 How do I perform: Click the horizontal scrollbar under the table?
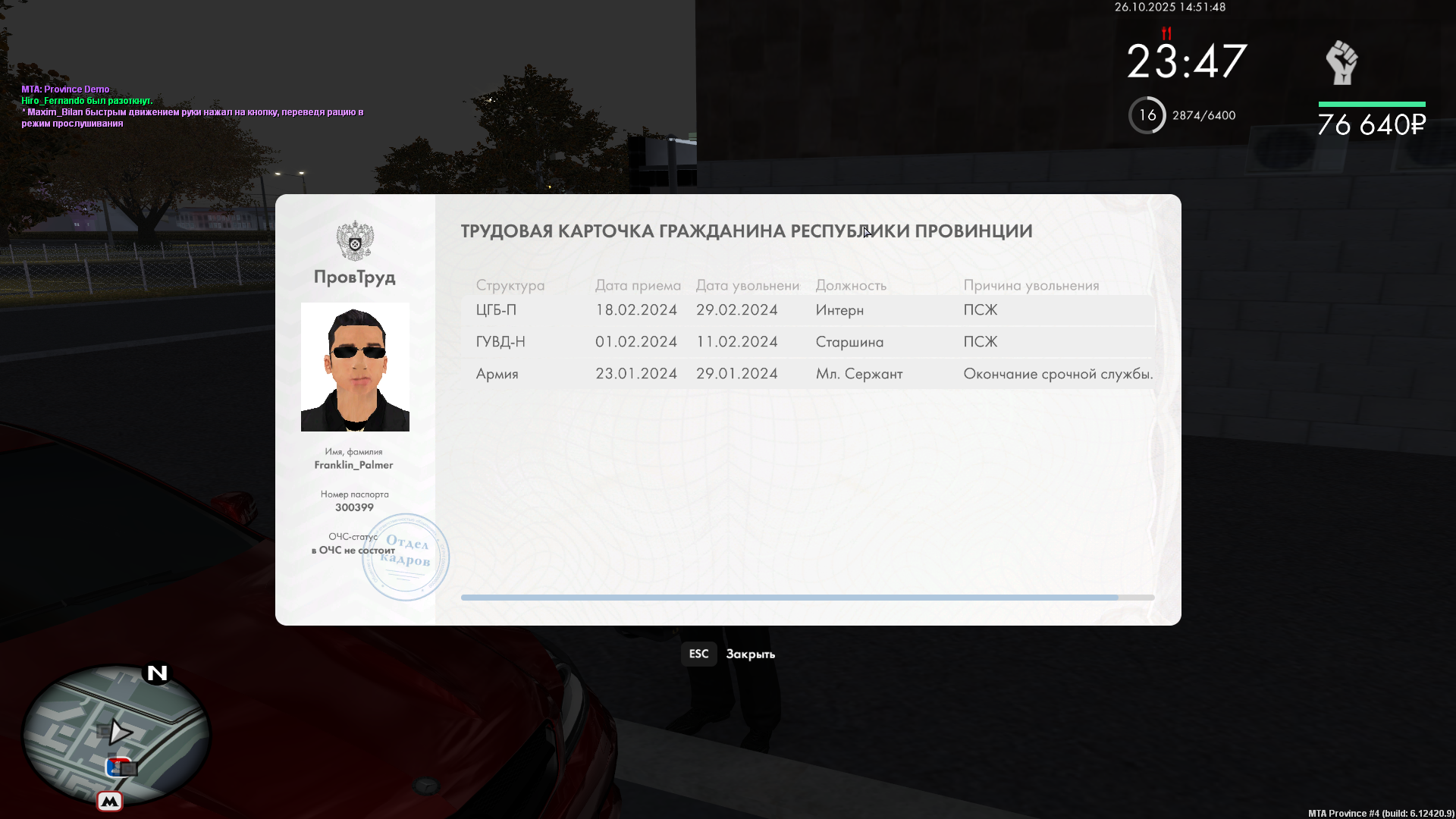[789, 598]
